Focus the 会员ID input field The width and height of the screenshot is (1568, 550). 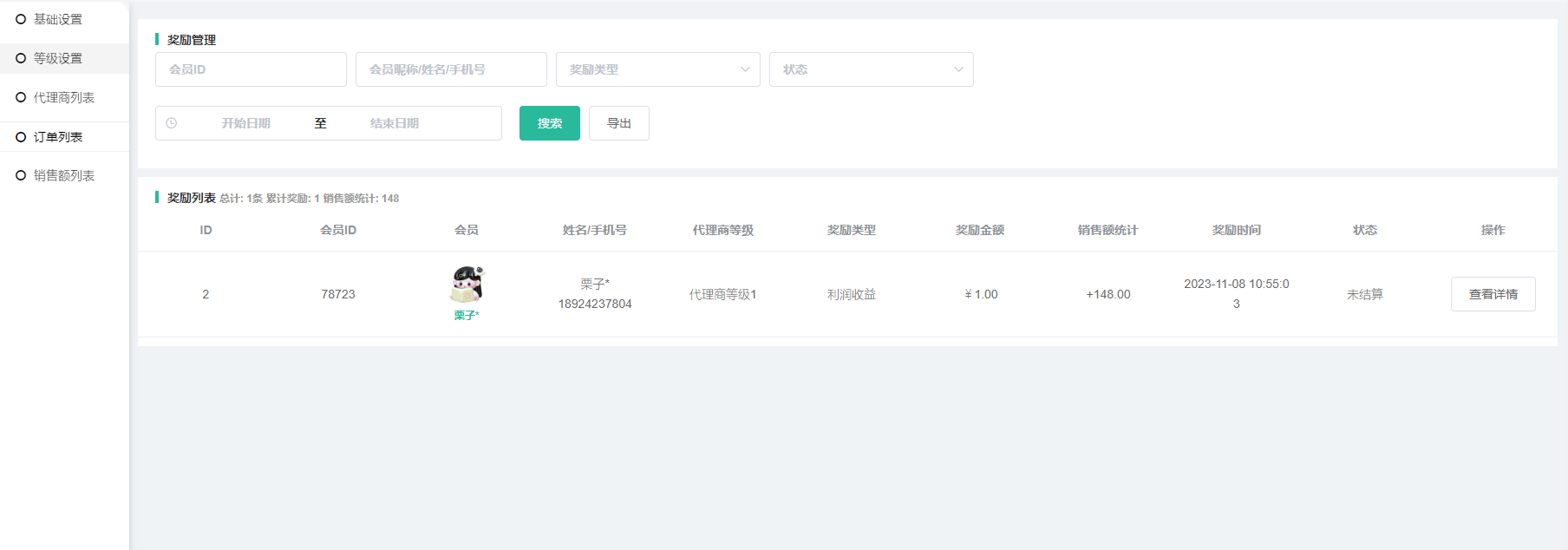click(251, 69)
